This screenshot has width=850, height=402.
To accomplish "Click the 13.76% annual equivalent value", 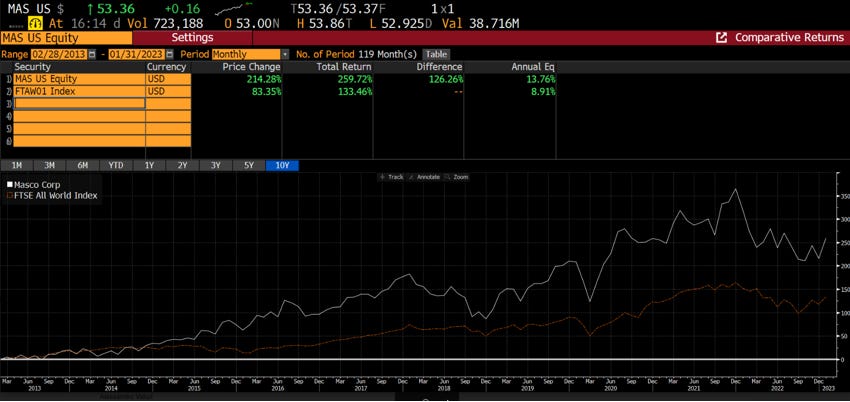I will point(540,79).
